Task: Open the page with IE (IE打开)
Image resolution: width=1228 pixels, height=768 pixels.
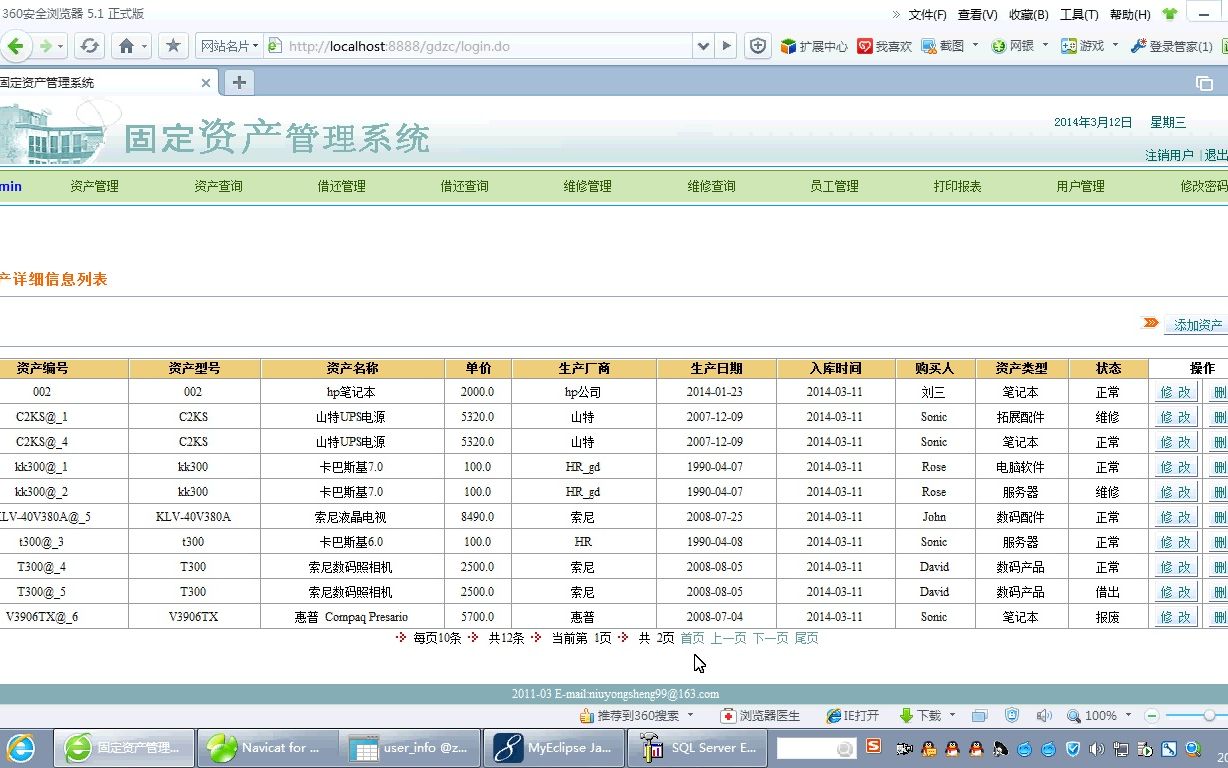Action: tap(853, 715)
